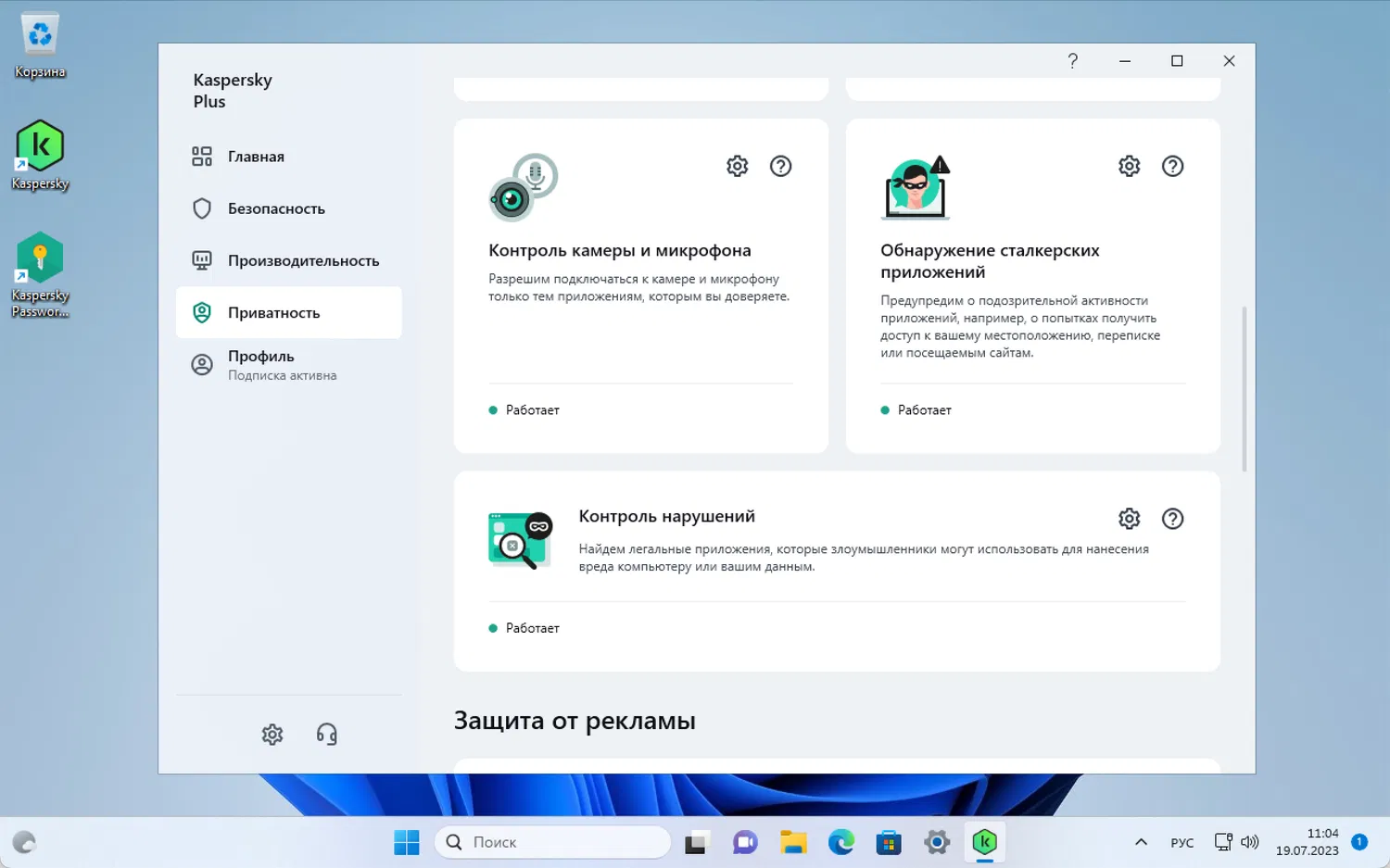Viewport: 1390px width, 868px height.
Task: Minimize the Kaspersky Plus window
Action: coord(1125,61)
